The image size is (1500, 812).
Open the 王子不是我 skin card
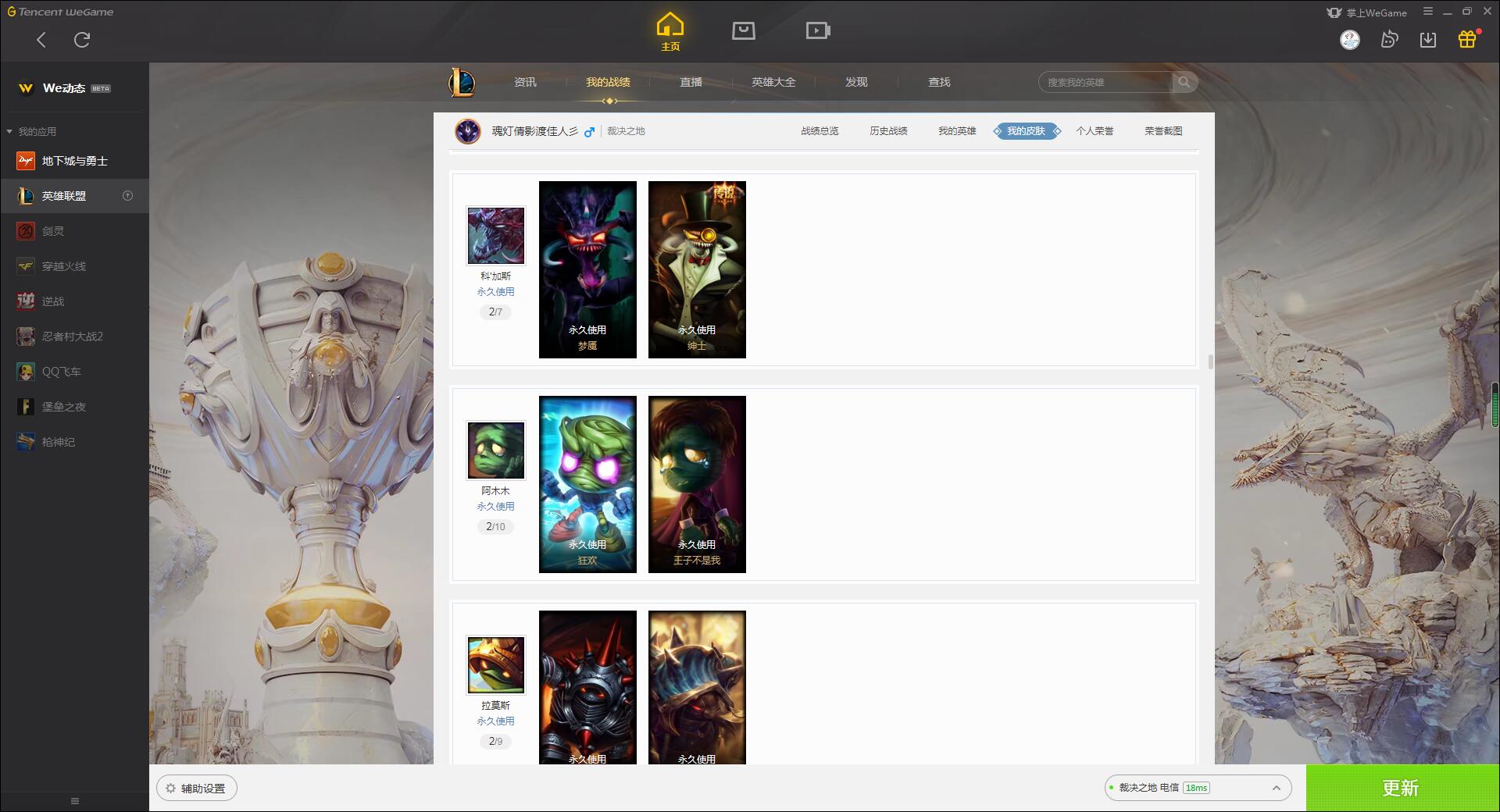(x=697, y=484)
